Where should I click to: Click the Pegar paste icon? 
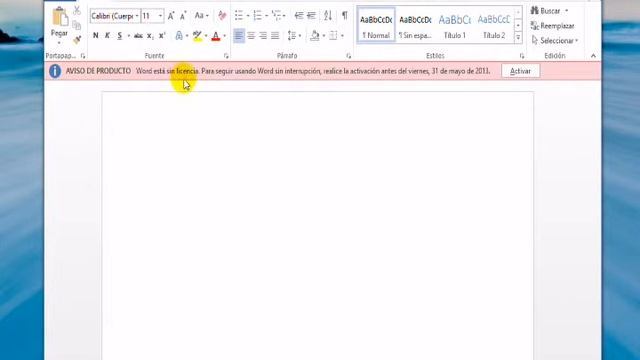tap(59, 17)
